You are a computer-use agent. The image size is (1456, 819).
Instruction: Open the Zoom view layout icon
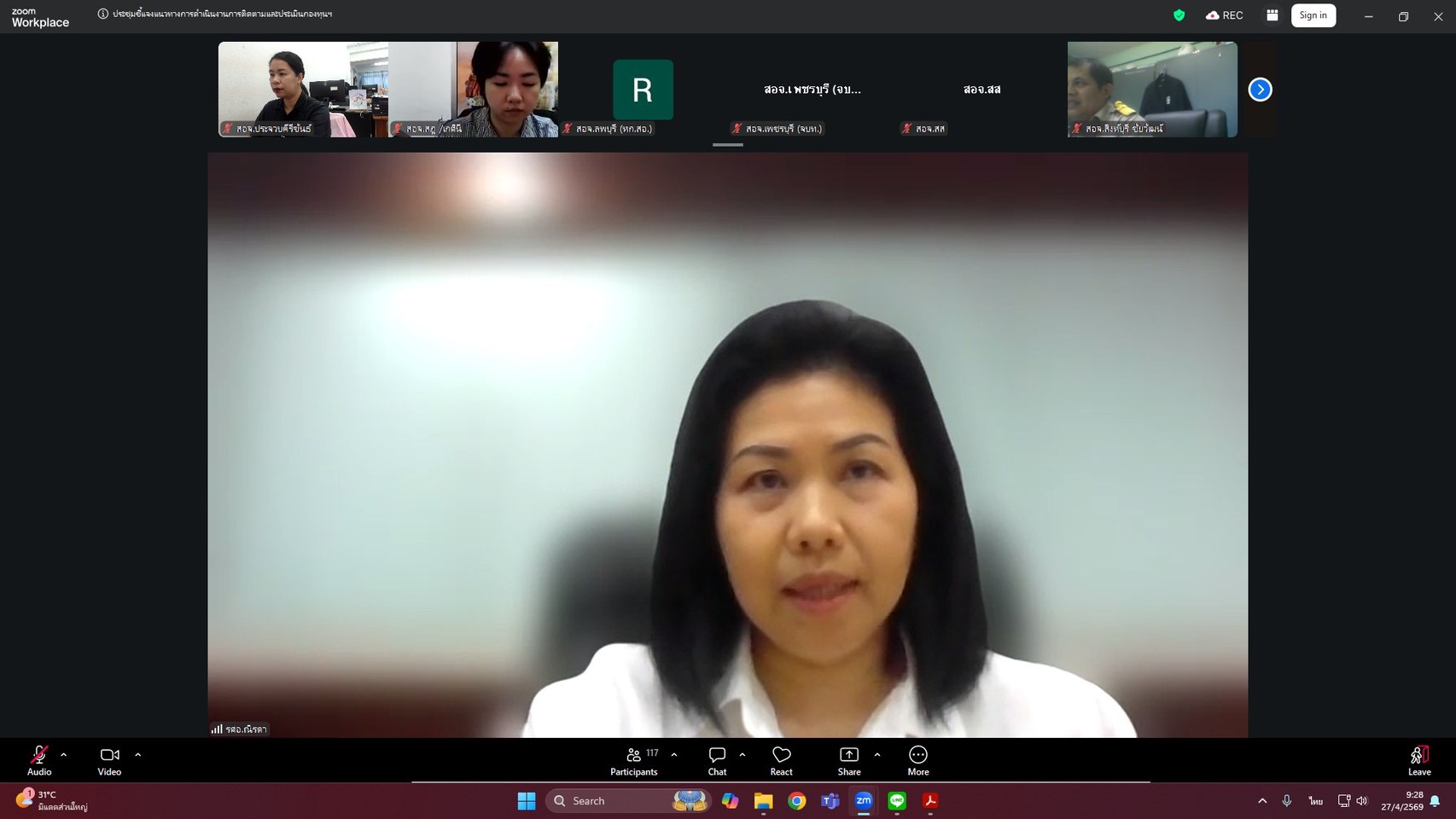1272,15
